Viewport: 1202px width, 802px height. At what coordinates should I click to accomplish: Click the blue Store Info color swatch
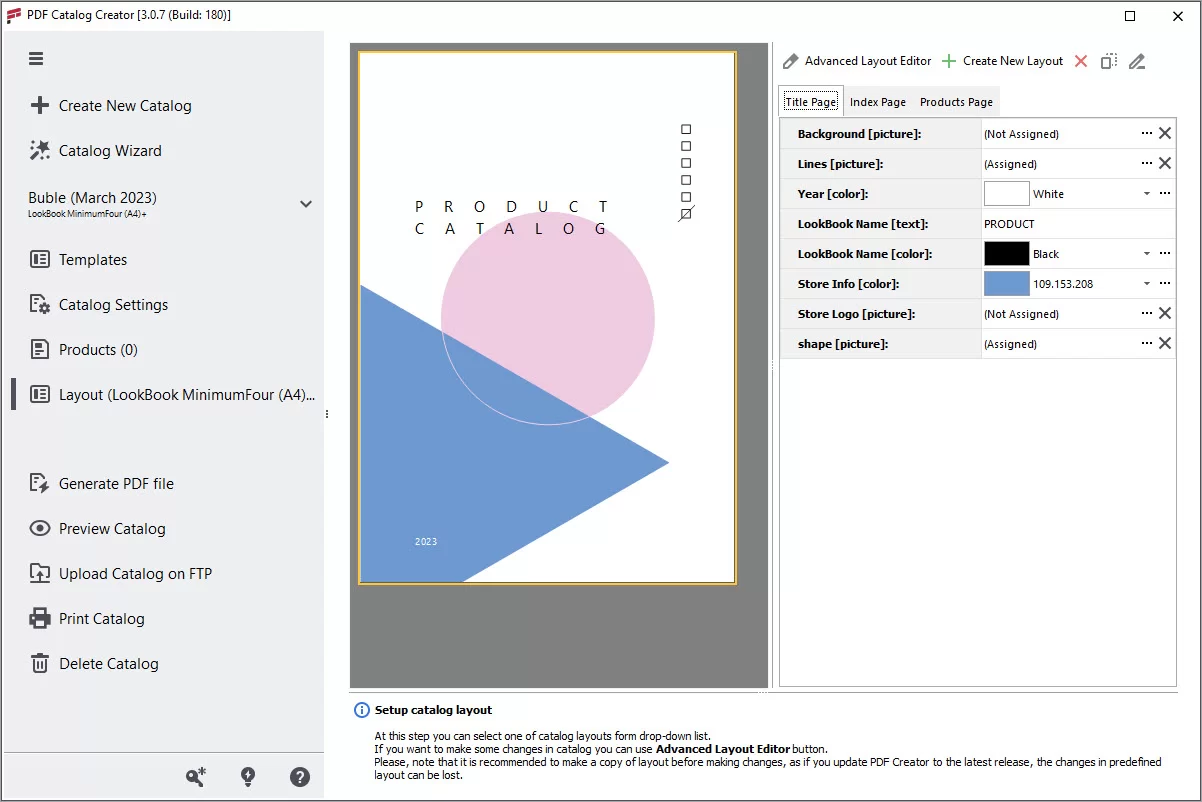click(1006, 284)
